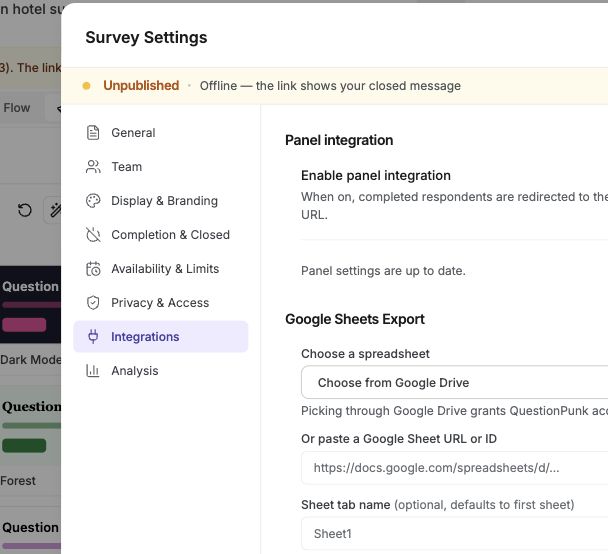Click the General document icon

pos(93,133)
